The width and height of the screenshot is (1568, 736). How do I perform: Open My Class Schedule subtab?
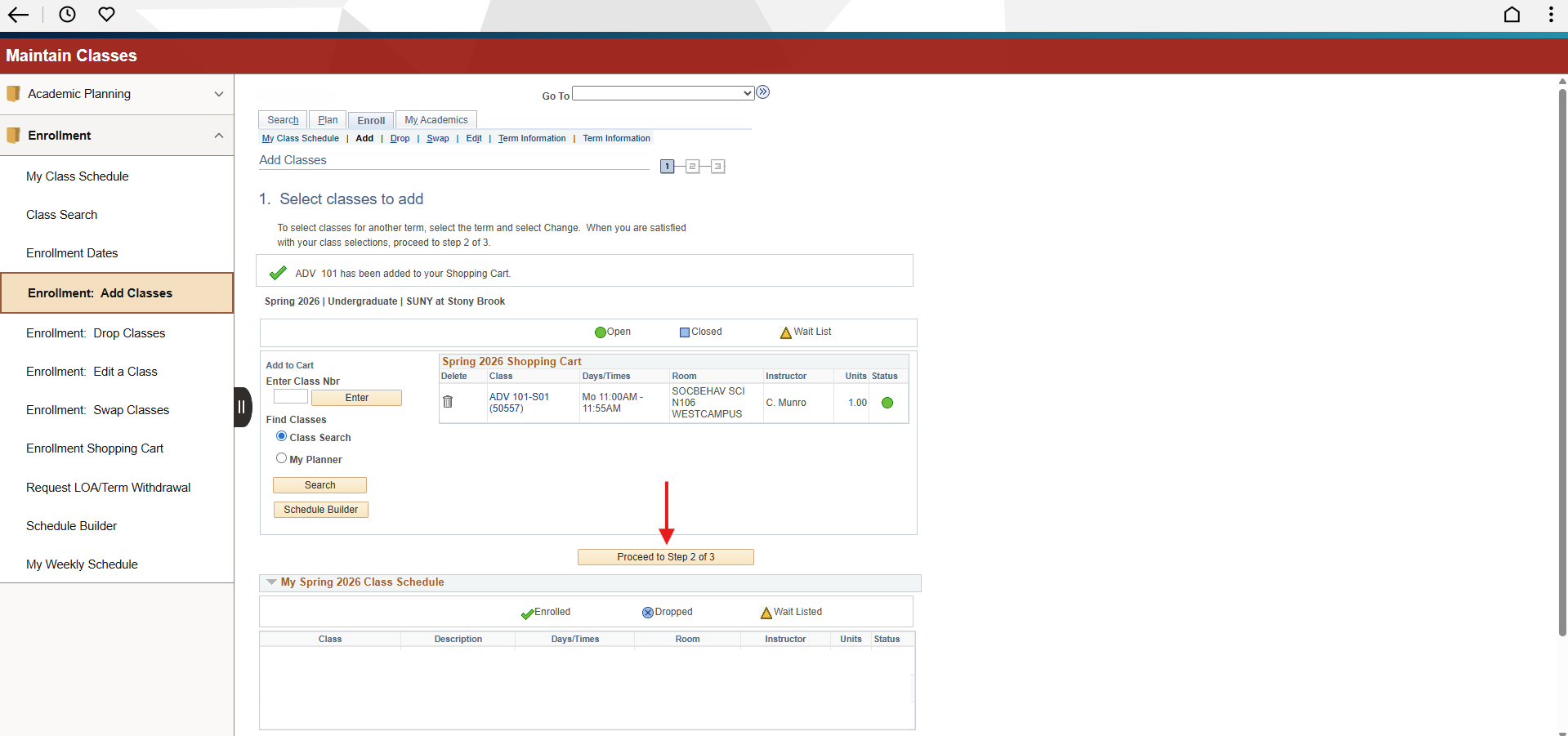(x=300, y=139)
